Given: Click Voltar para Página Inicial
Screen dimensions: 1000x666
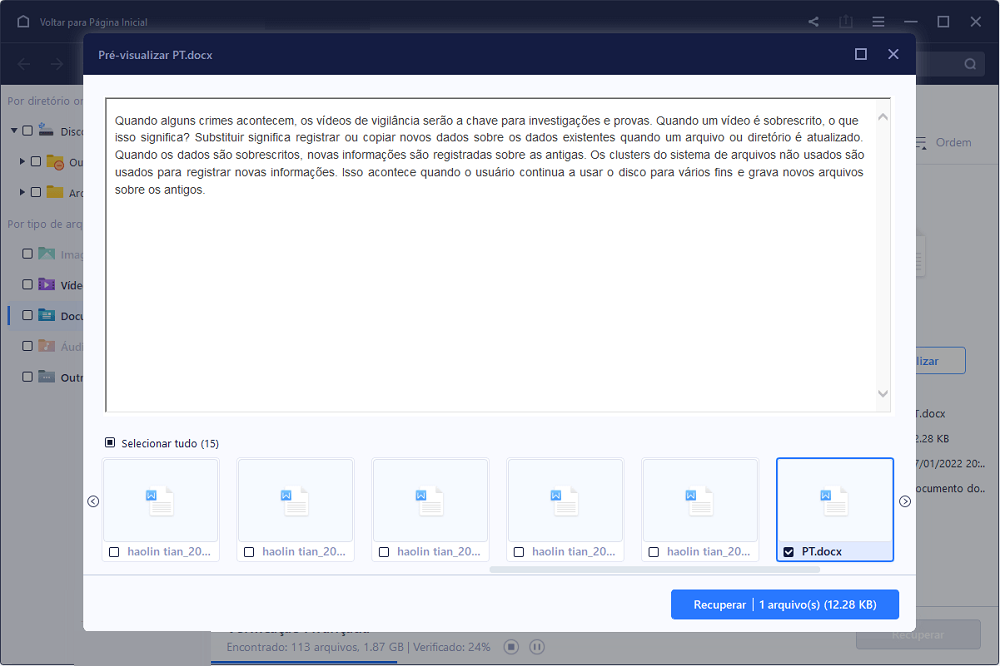Looking at the screenshot, I should coord(93,22).
